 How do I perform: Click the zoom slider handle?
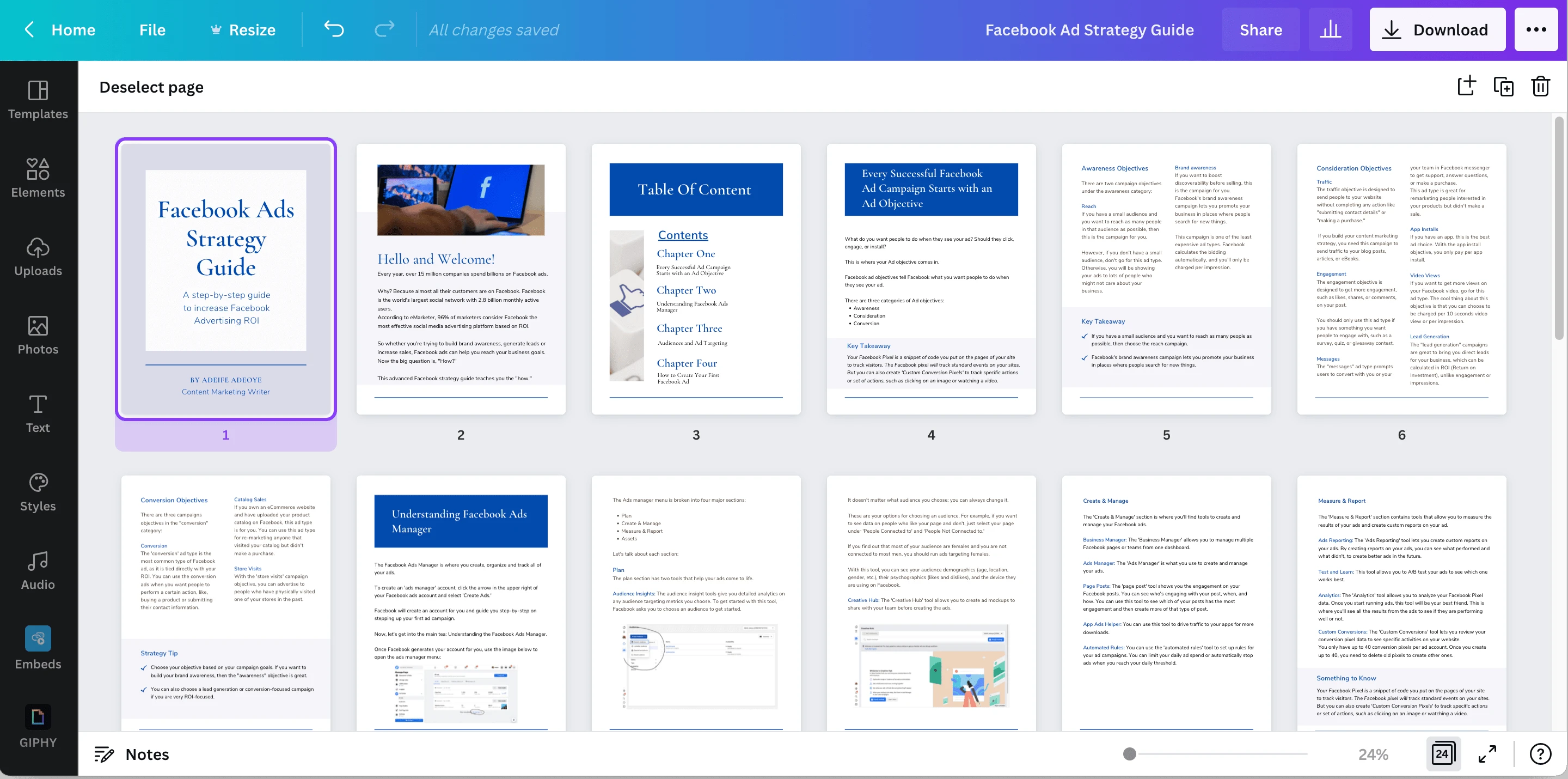[1130, 754]
